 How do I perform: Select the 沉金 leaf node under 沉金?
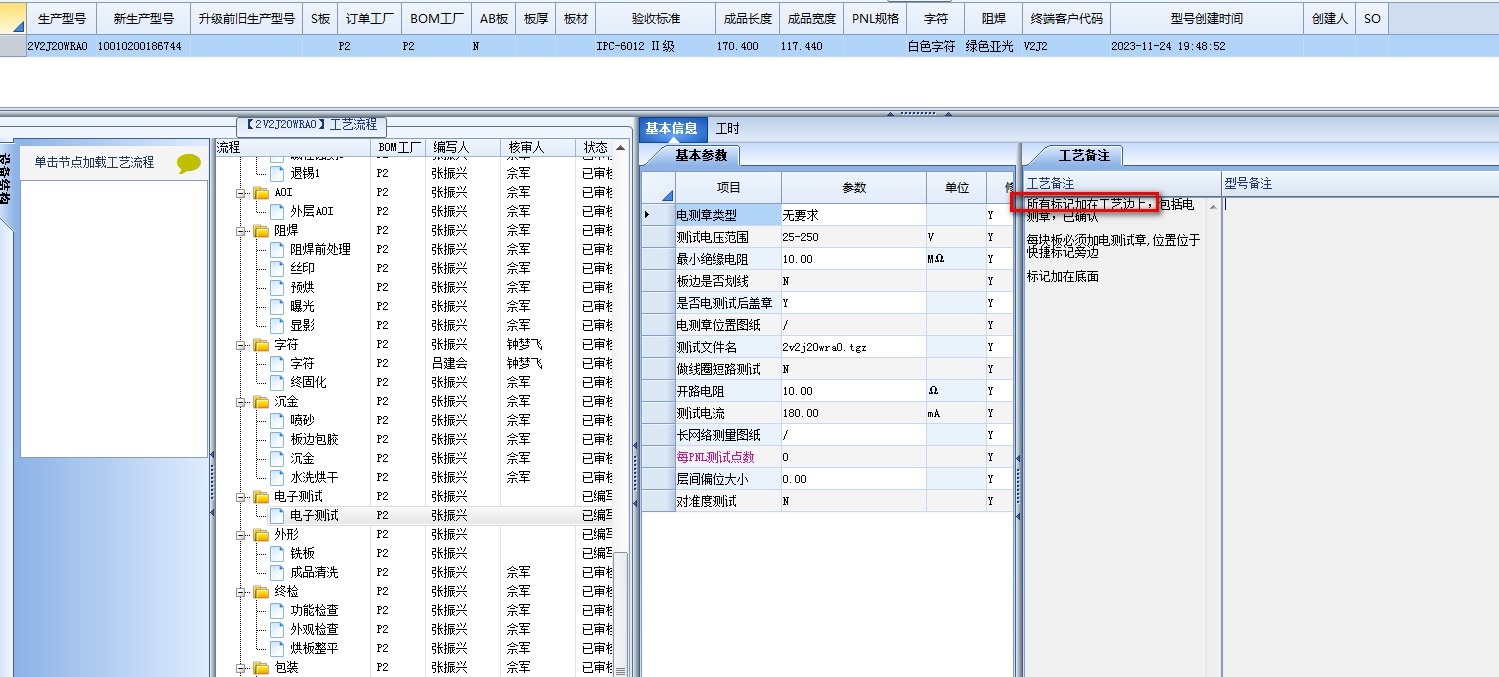302,459
